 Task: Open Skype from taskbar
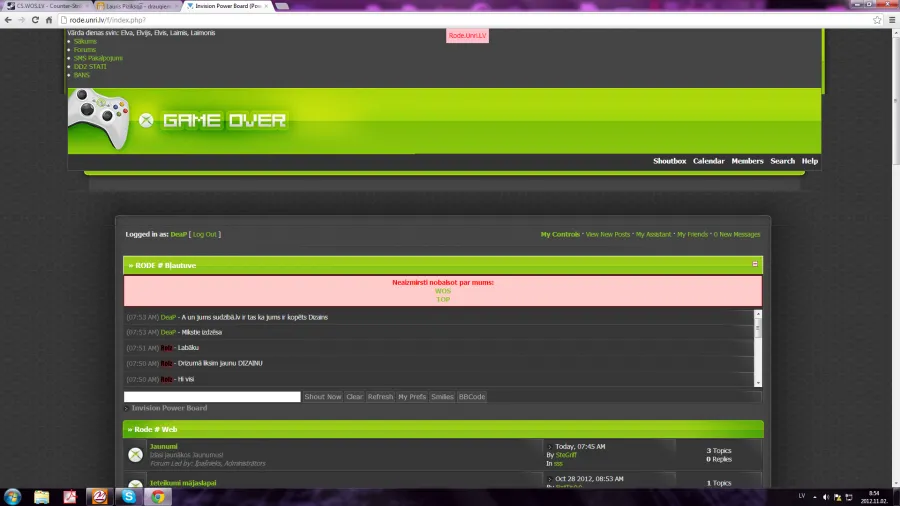pos(129,497)
